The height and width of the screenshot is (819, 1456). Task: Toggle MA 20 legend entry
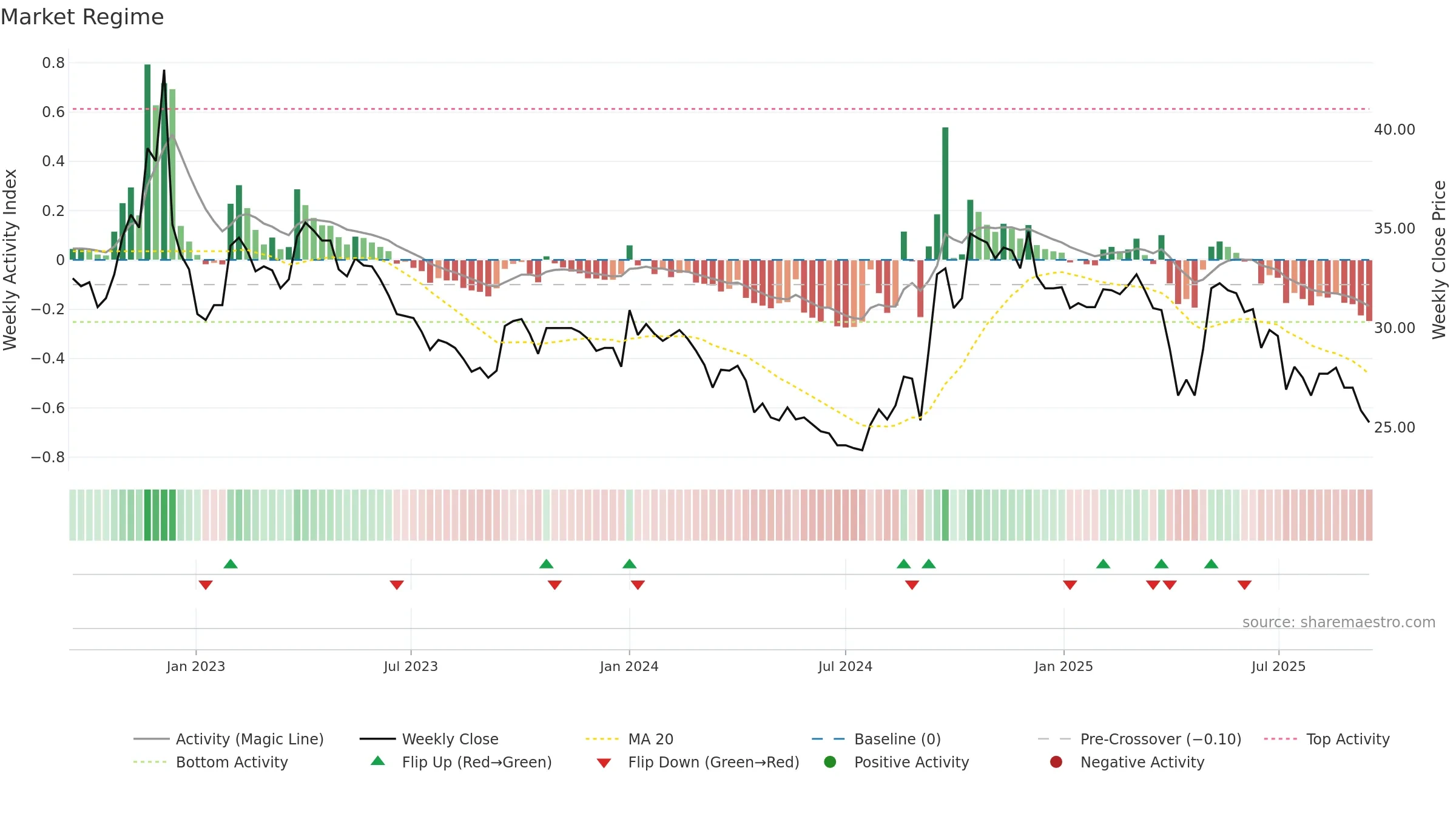pos(630,739)
